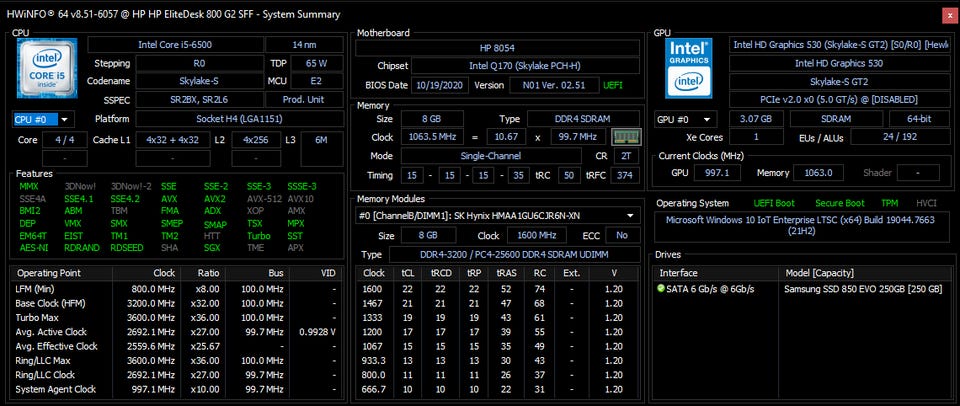Click the Secure Boot indicator
This screenshot has height=406, width=960.
click(840, 203)
